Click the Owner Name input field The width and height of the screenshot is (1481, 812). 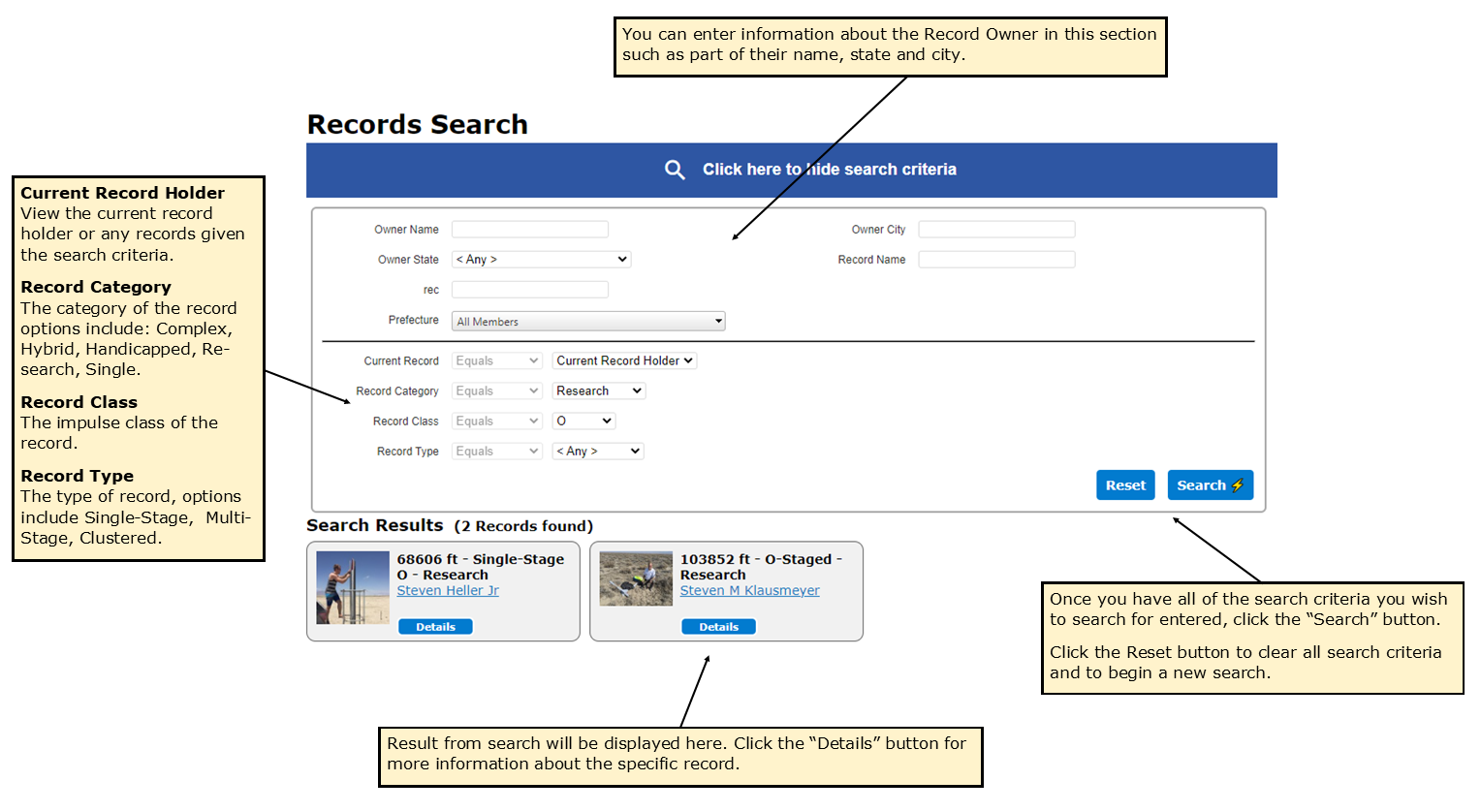[x=529, y=229]
